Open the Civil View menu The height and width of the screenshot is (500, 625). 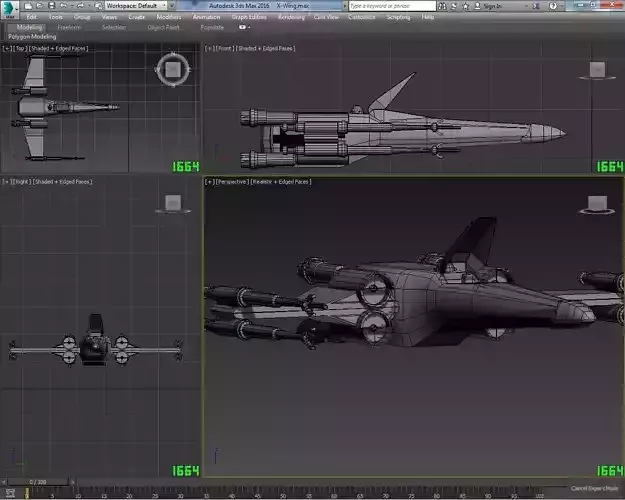pyautogui.click(x=326, y=17)
